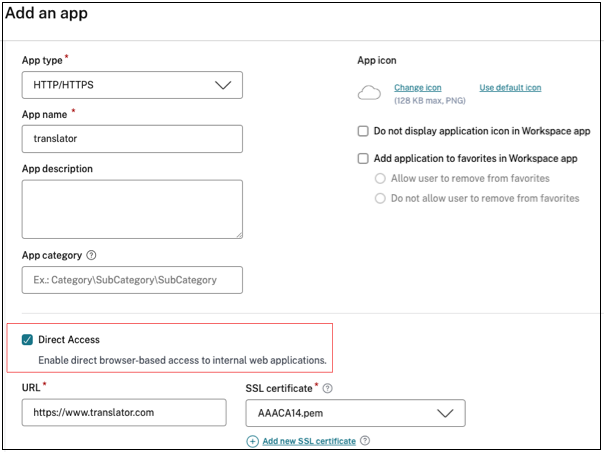Click the Use default icon link
The image size is (604, 452).
[510, 88]
